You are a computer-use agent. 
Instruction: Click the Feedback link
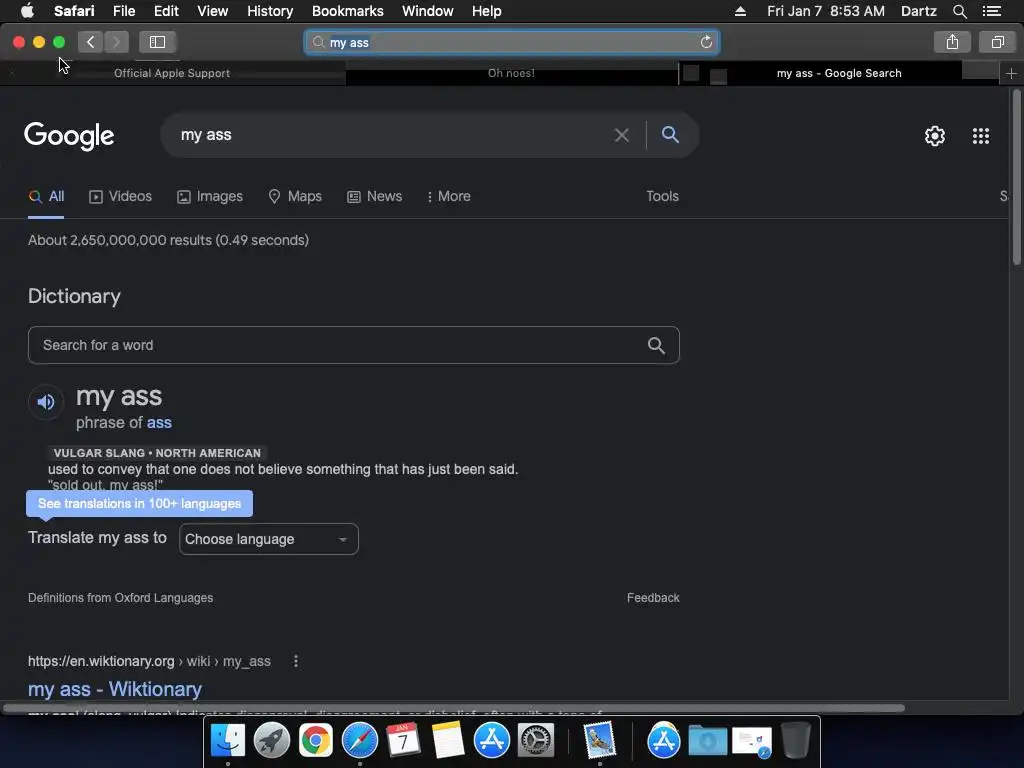click(x=653, y=598)
